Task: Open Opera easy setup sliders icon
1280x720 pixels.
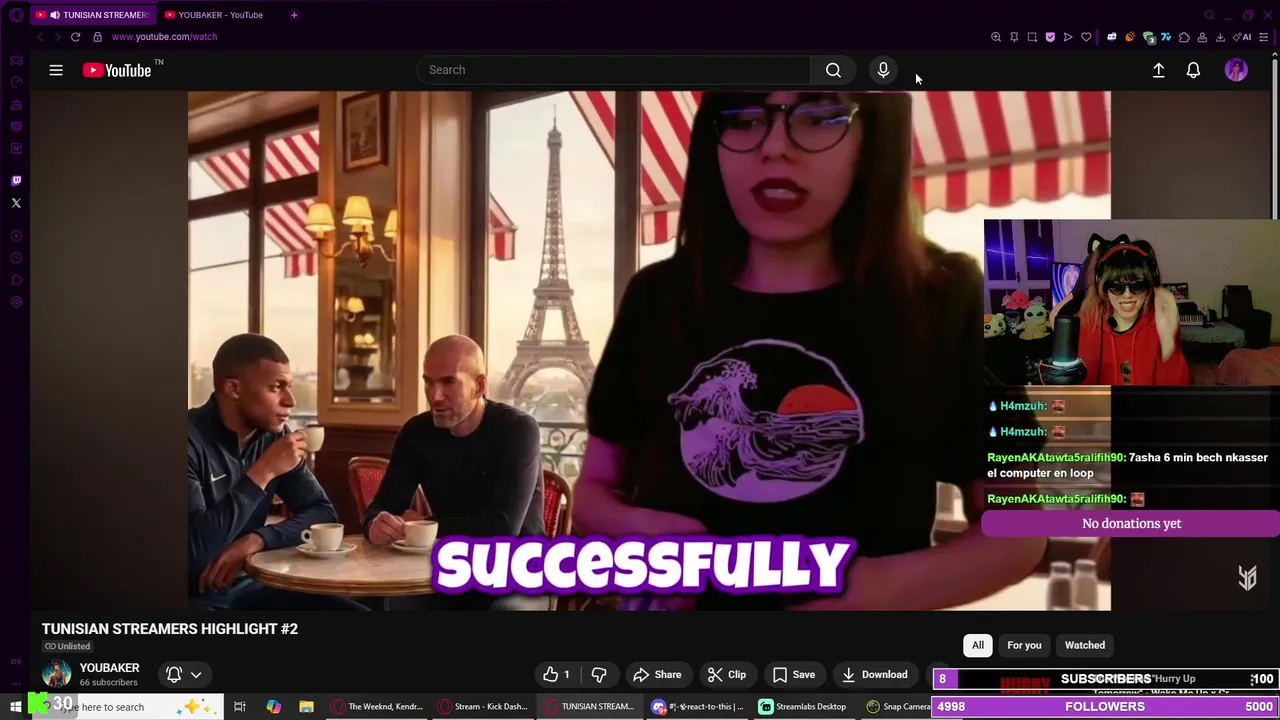Action: [1264, 37]
